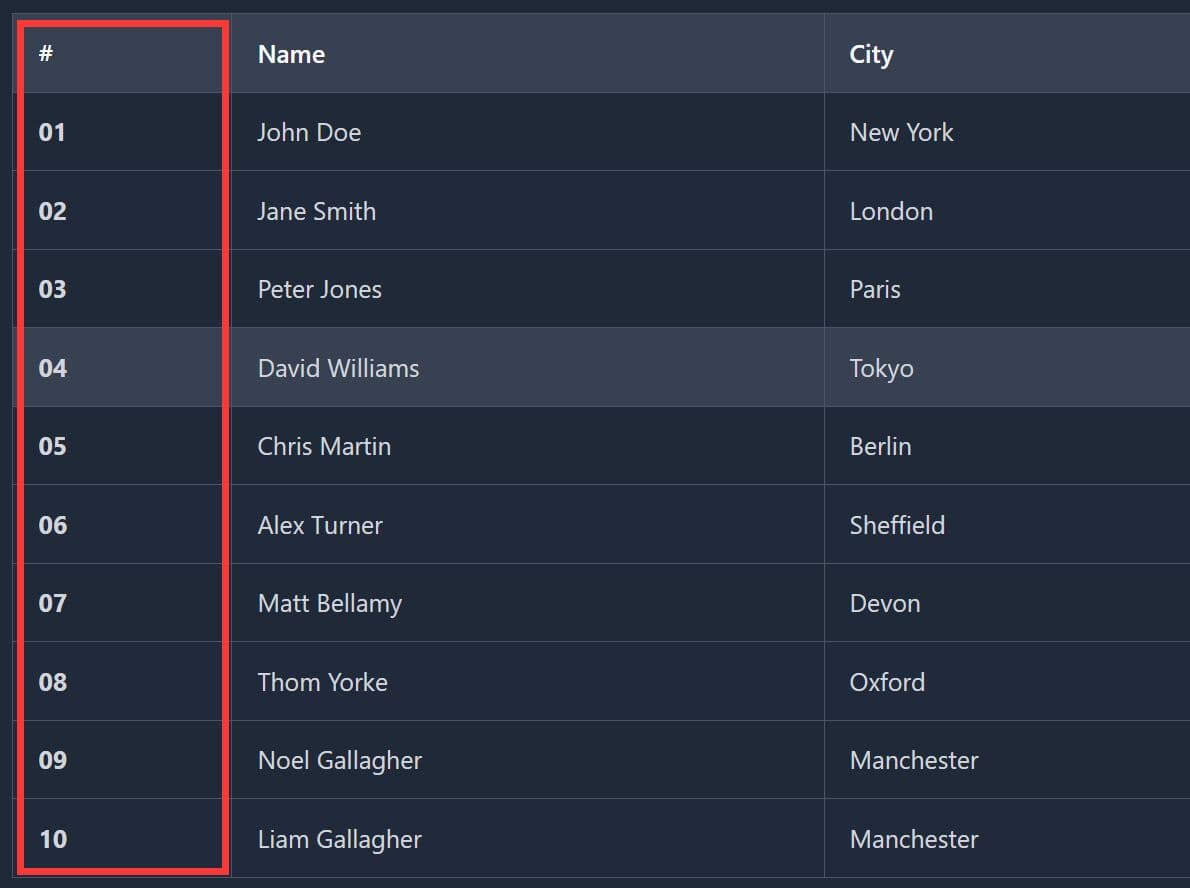Click the # column header

[x=46, y=54]
